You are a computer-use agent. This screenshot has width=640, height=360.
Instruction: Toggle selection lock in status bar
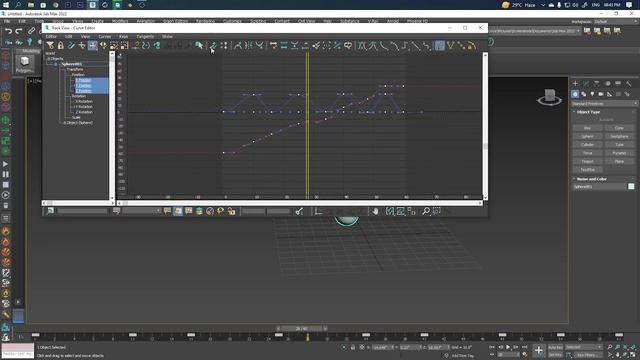[x=353, y=347]
